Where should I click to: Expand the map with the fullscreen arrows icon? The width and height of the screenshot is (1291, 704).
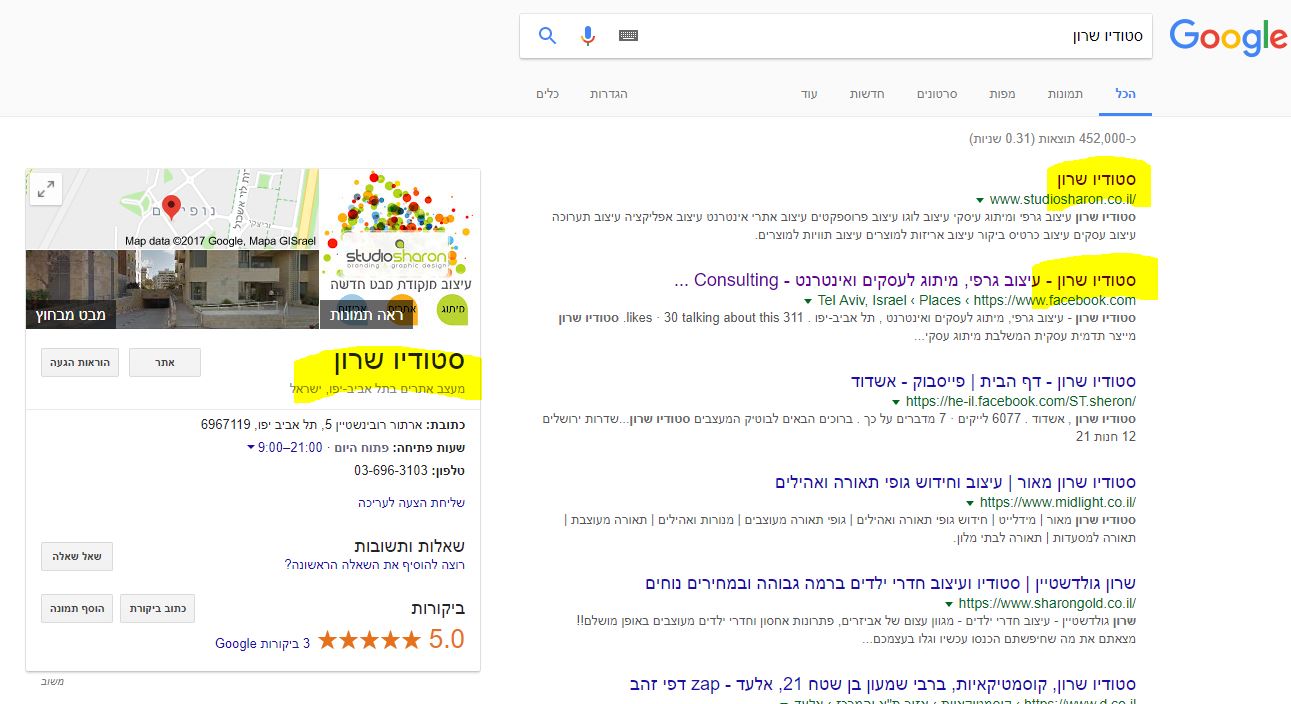click(46, 189)
